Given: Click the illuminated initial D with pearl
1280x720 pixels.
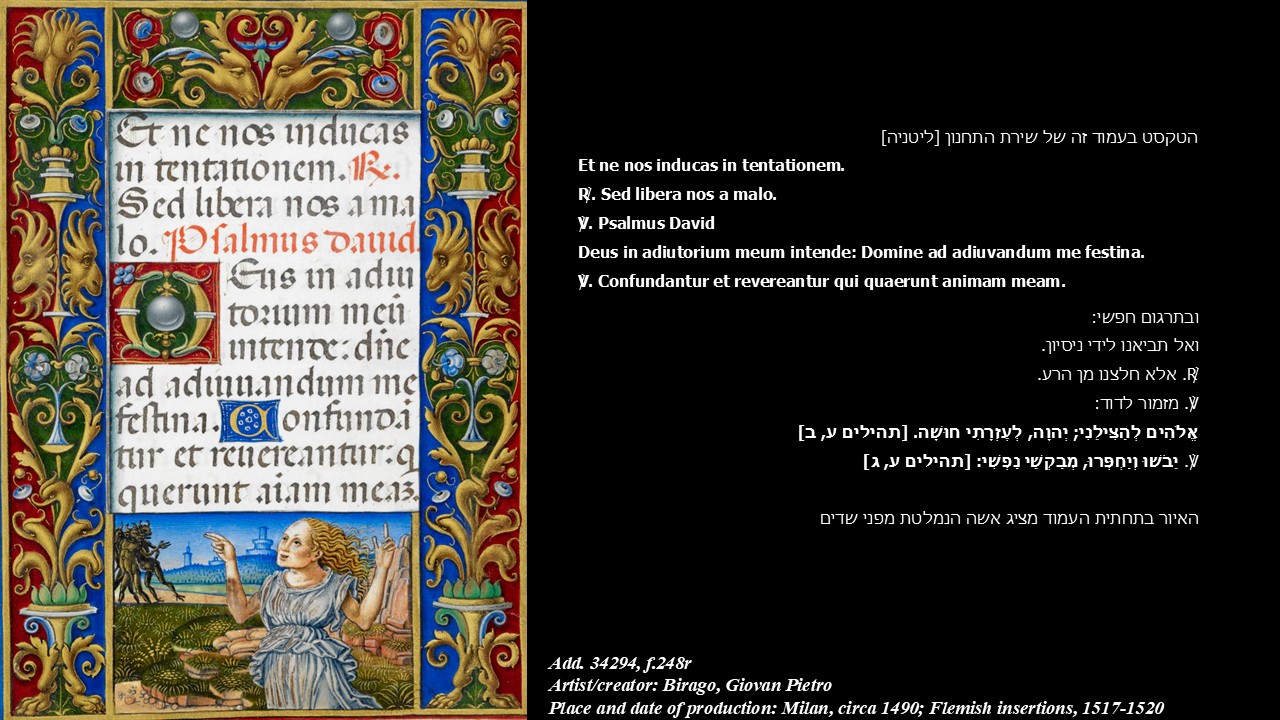Looking at the screenshot, I should [x=165, y=312].
